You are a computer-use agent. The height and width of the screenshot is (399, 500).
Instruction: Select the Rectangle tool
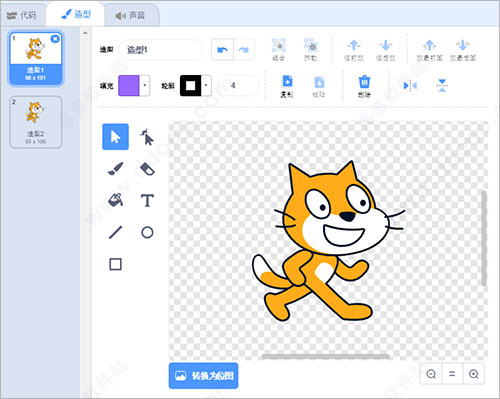115,264
